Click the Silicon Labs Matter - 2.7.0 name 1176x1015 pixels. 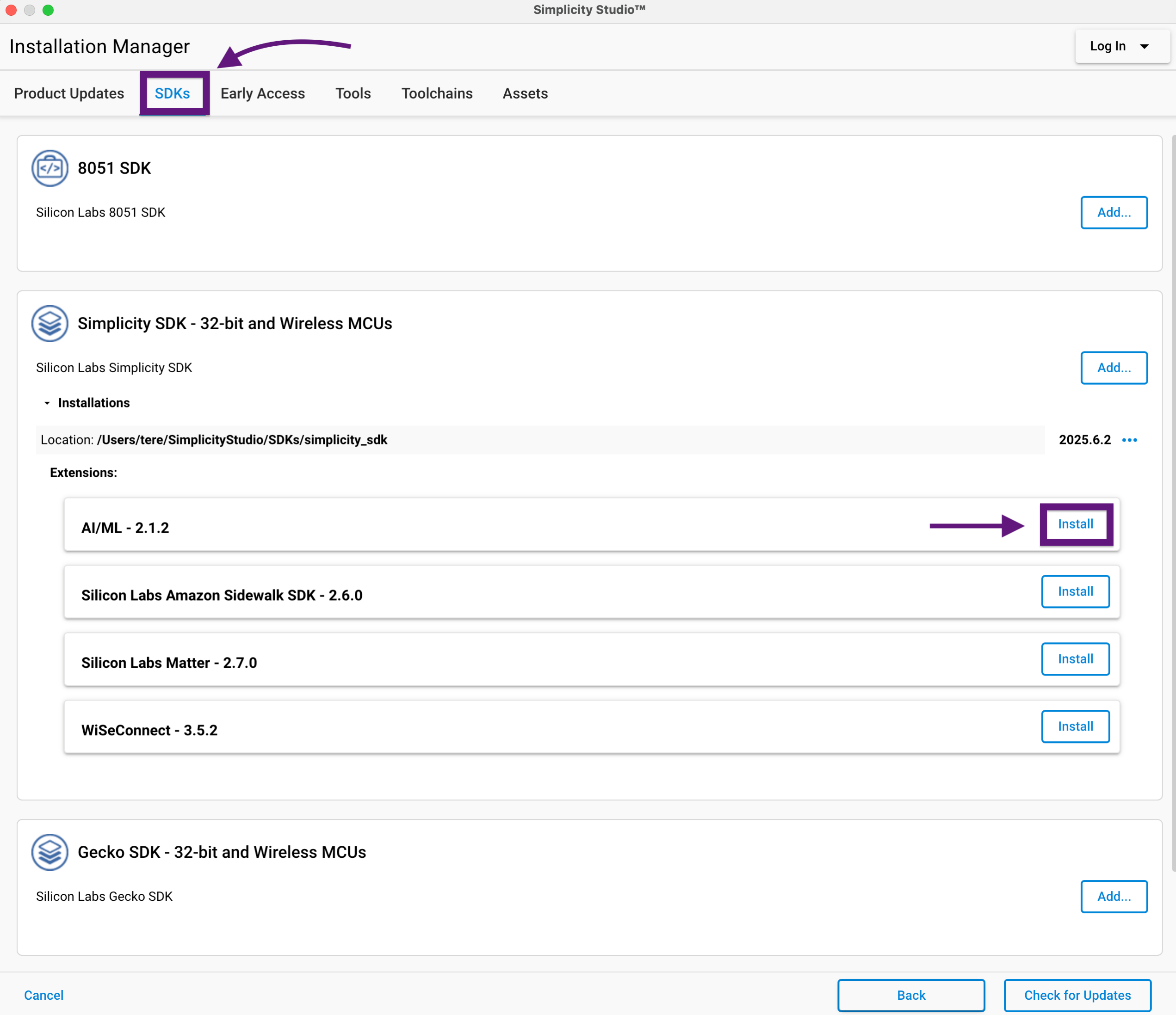169,663
